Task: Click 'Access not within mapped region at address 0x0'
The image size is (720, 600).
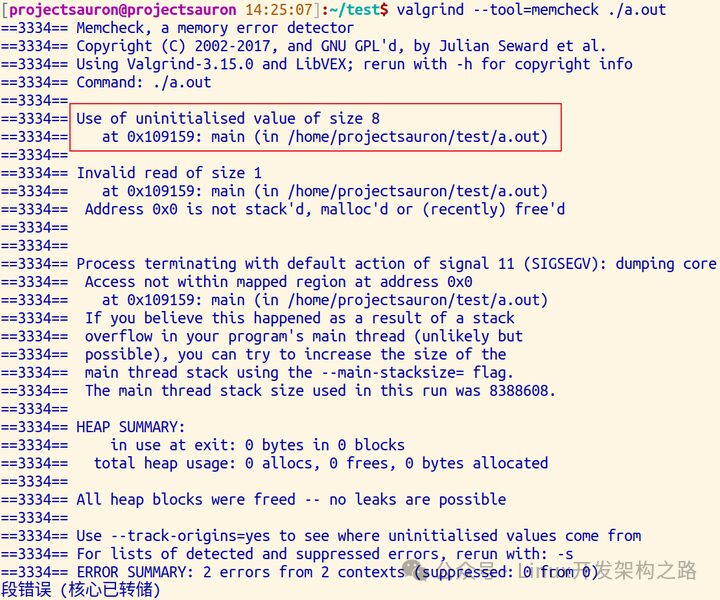Action: pyautogui.click(x=279, y=282)
